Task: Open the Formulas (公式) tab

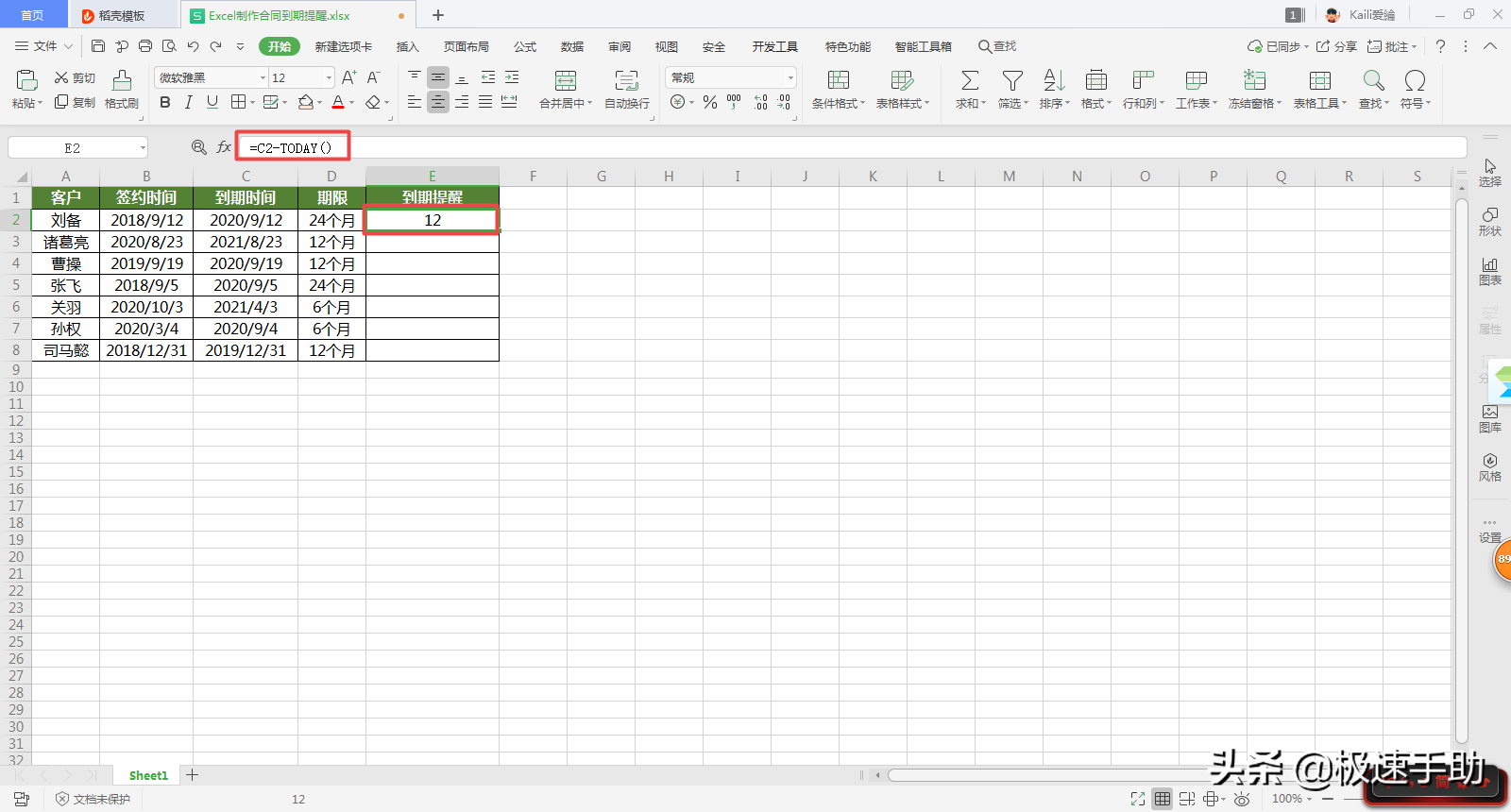Action: 525,46
